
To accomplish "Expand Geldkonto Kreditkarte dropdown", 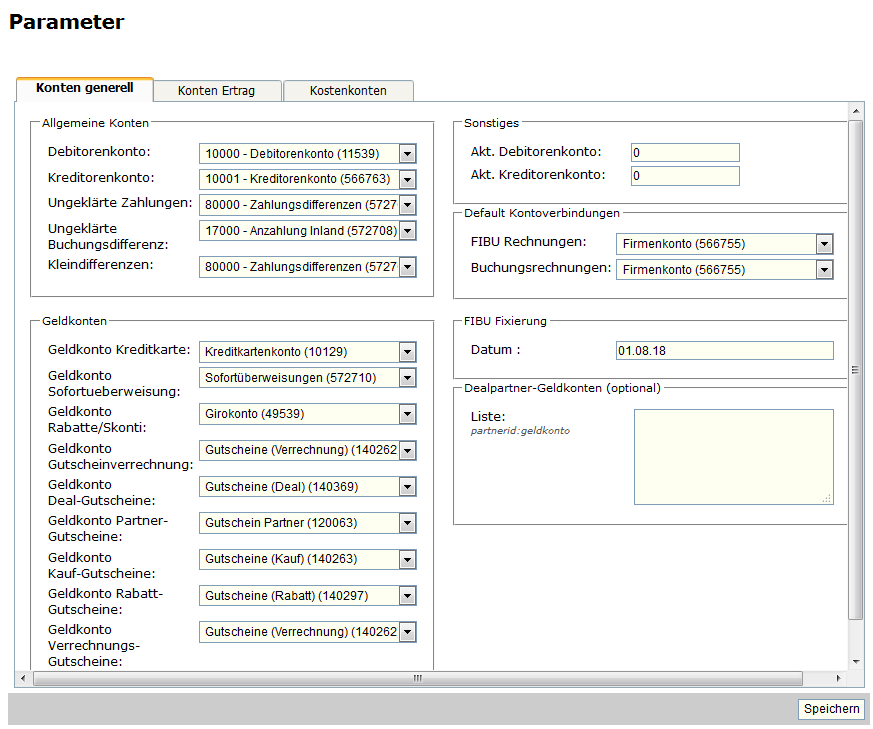I will point(307,352).
